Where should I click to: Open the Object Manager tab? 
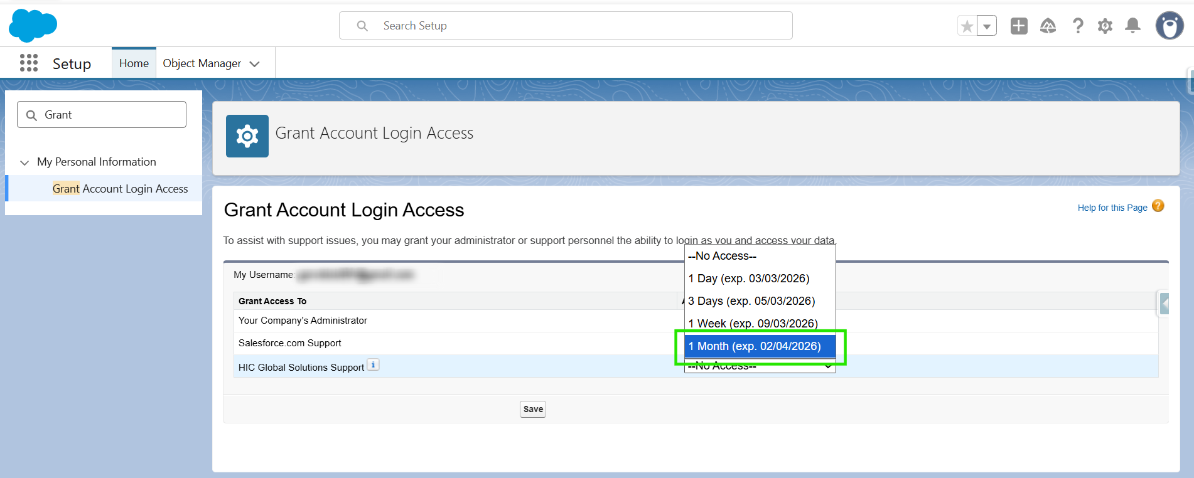click(x=202, y=63)
